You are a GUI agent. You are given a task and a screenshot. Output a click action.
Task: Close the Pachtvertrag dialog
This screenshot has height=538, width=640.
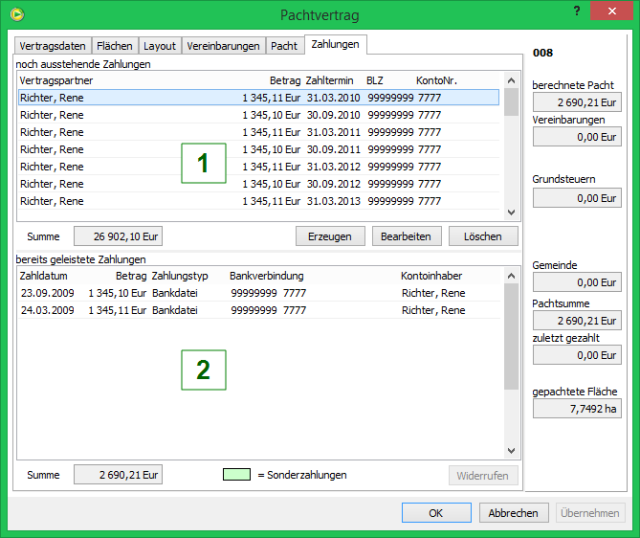[x=611, y=11]
